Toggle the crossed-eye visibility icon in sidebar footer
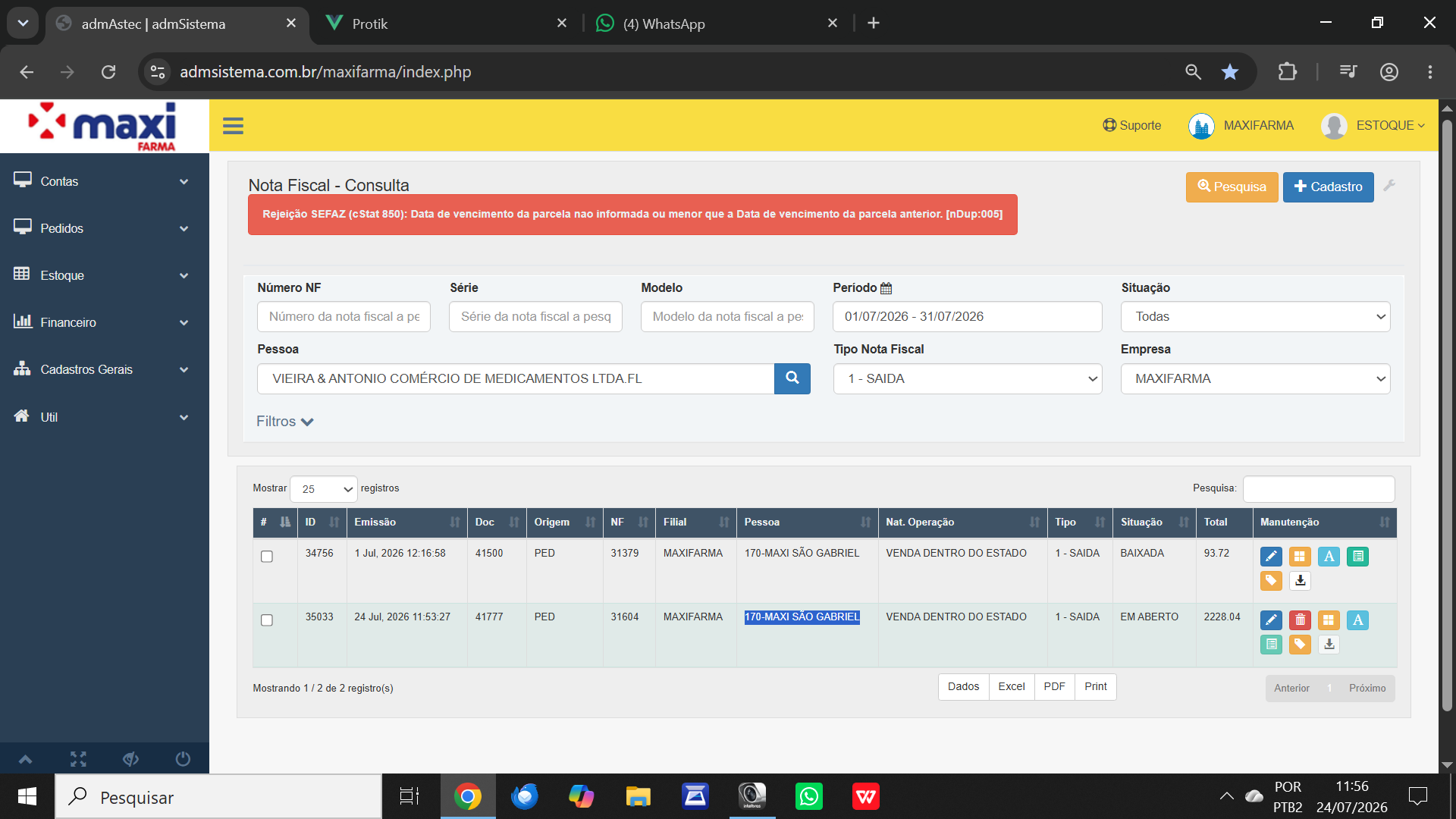 [130, 759]
